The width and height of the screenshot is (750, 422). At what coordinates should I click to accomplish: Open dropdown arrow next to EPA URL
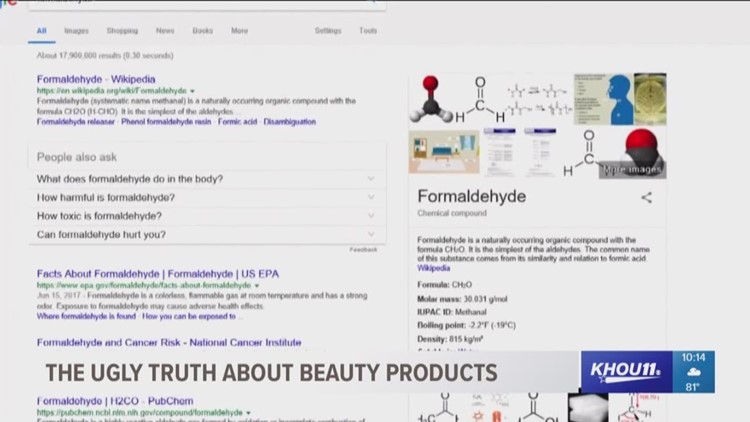click(257, 286)
